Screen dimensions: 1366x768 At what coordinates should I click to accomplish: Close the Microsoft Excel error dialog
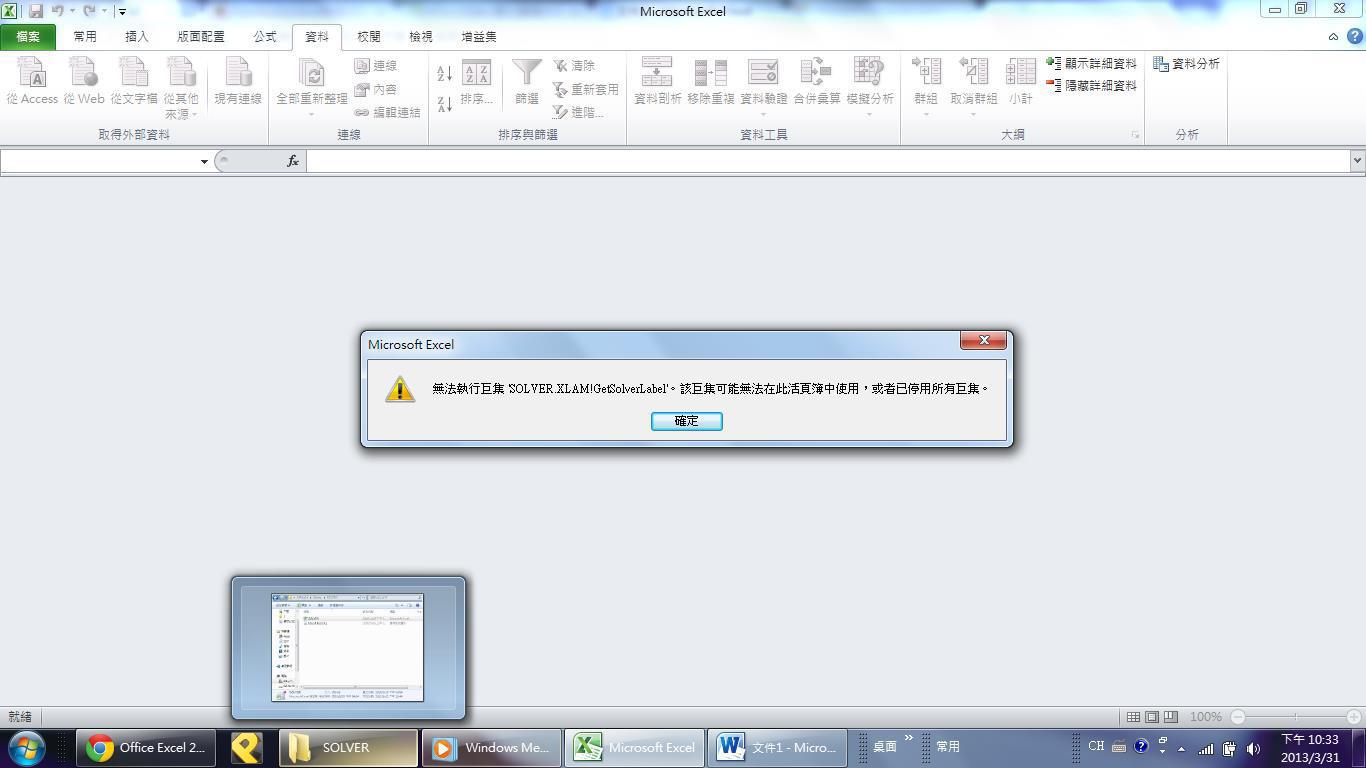point(983,341)
